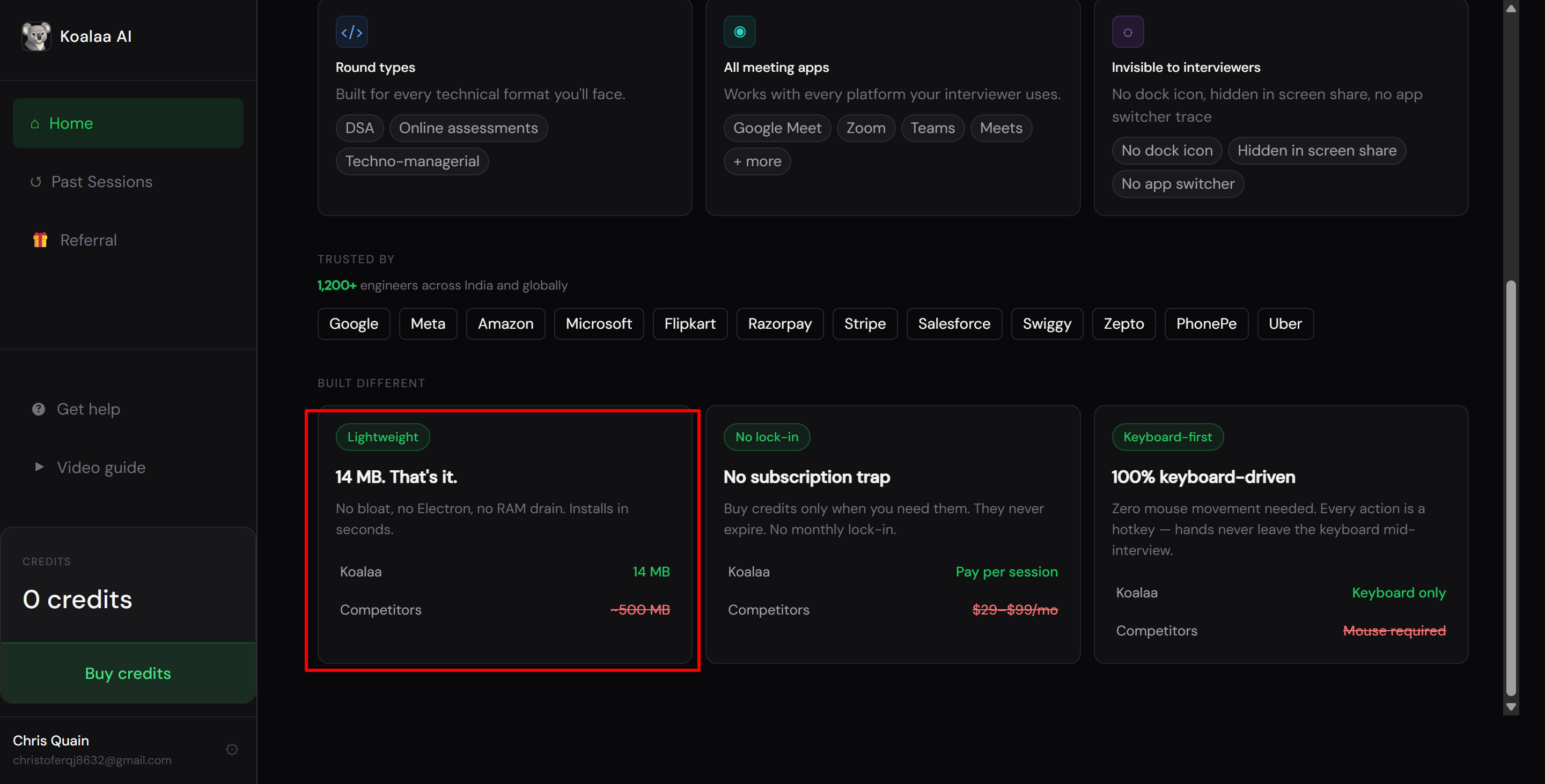Click the '+ more' meeting apps chip

tap(757, 161)
